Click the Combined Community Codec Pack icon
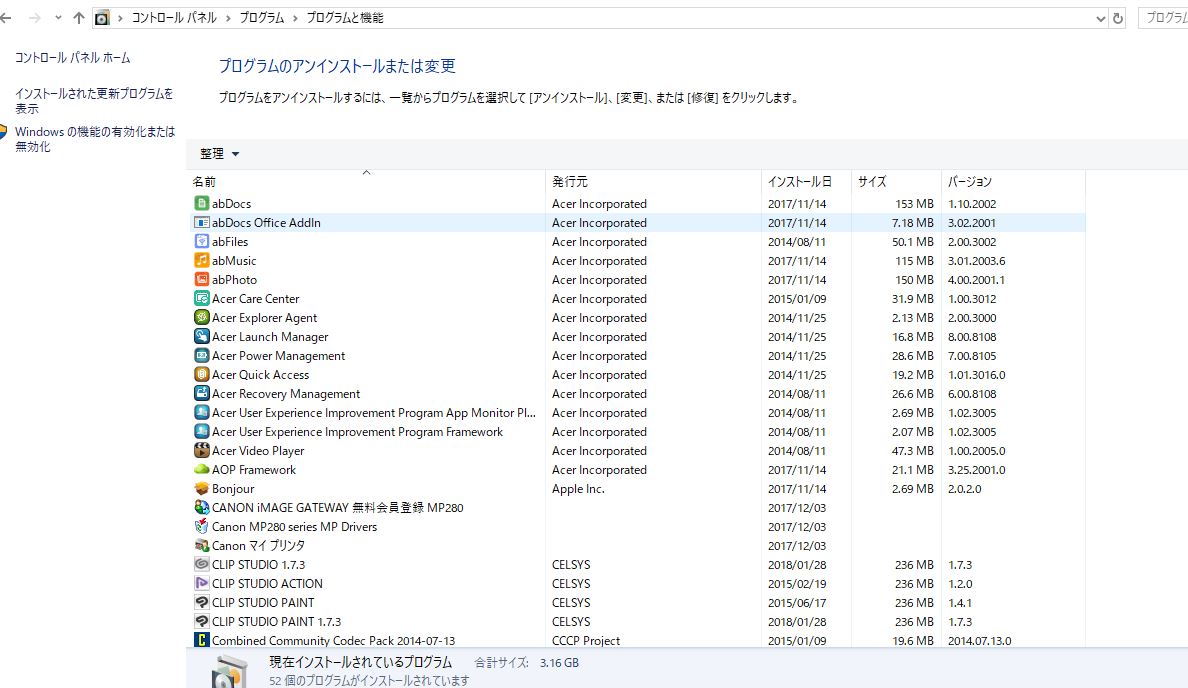 (201, 641)
